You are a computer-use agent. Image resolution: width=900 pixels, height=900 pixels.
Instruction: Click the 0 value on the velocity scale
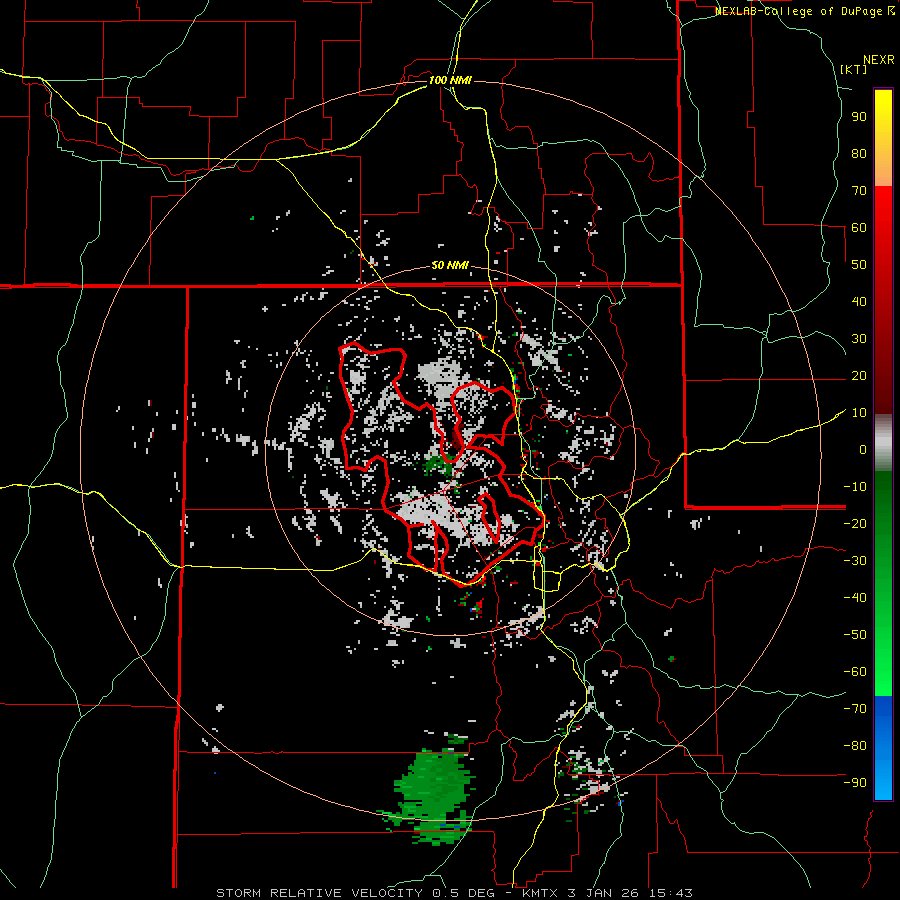(863, 449)
